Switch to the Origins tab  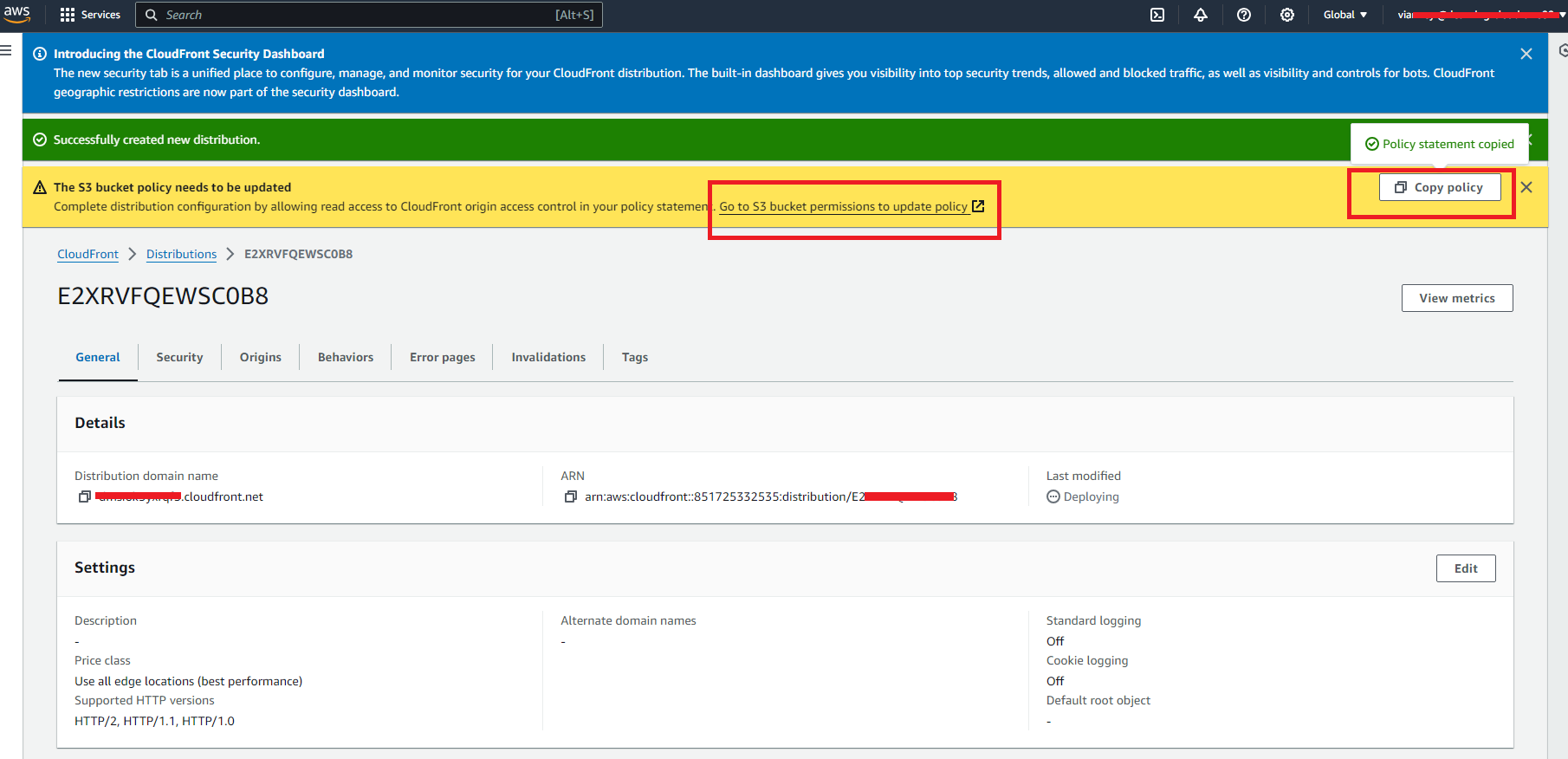261,357
